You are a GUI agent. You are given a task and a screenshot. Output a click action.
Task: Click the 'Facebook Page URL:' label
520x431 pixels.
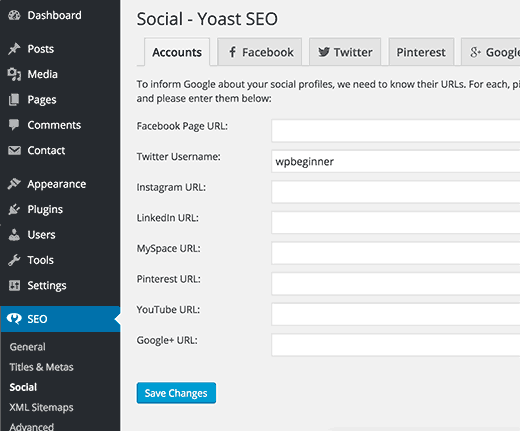coord(182,126)
